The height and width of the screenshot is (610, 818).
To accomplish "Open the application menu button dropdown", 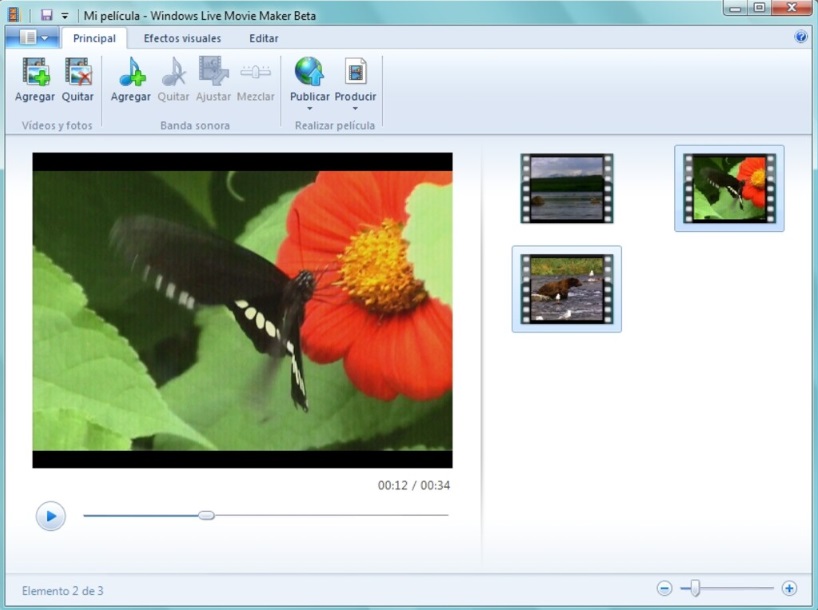I will point(33,38).
